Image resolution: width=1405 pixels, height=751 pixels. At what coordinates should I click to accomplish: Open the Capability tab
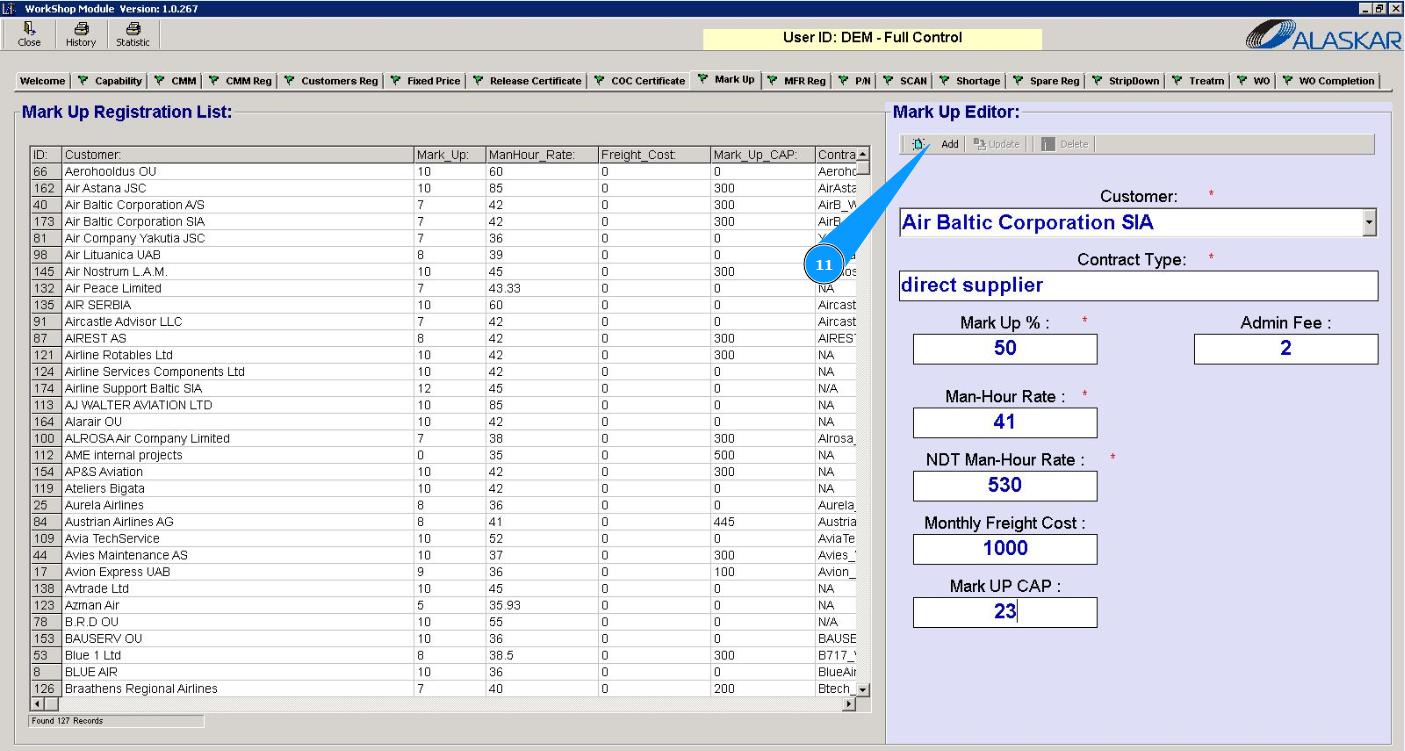(110, 81)
